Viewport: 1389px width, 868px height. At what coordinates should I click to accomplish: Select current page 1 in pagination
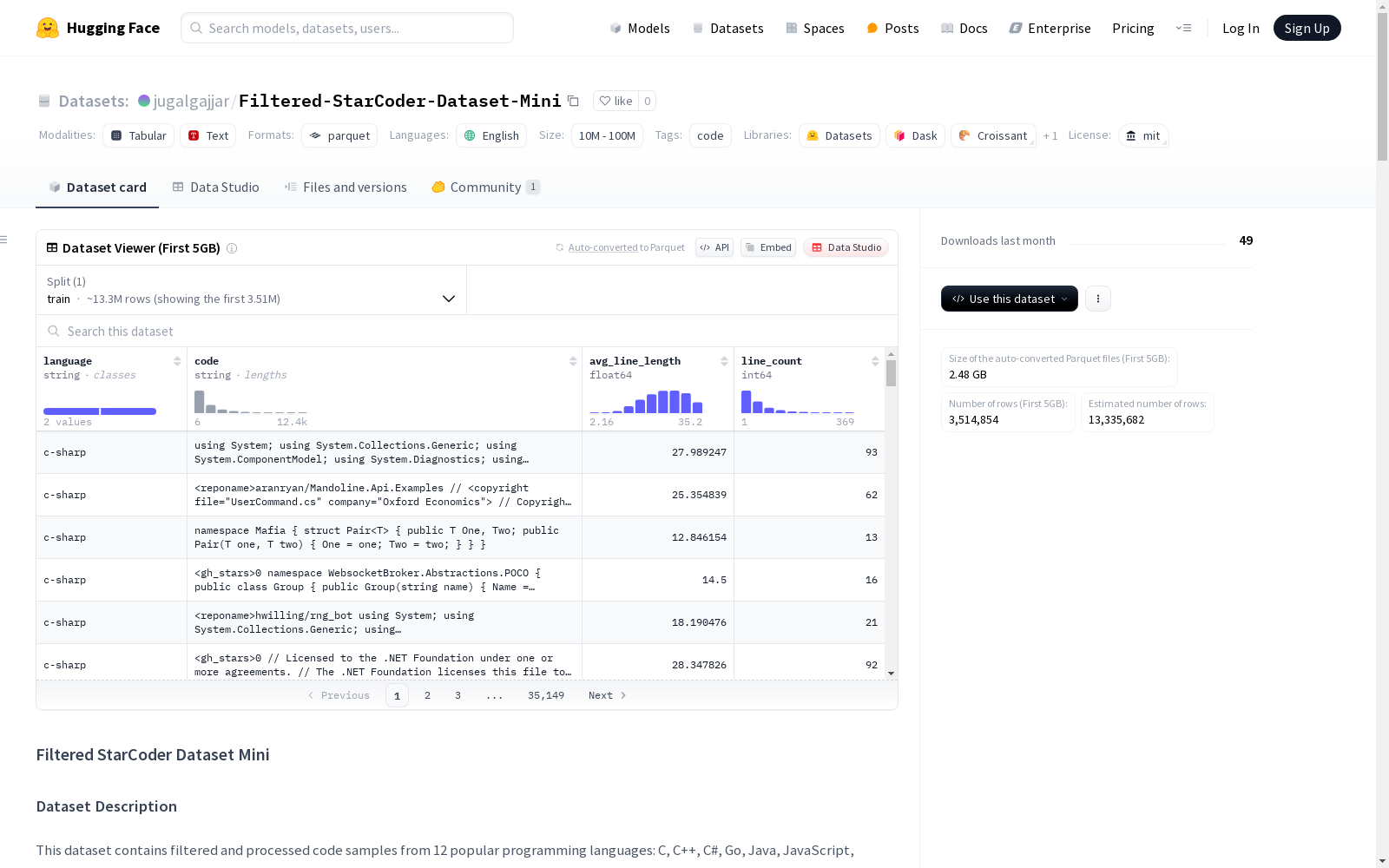(397, 695)
